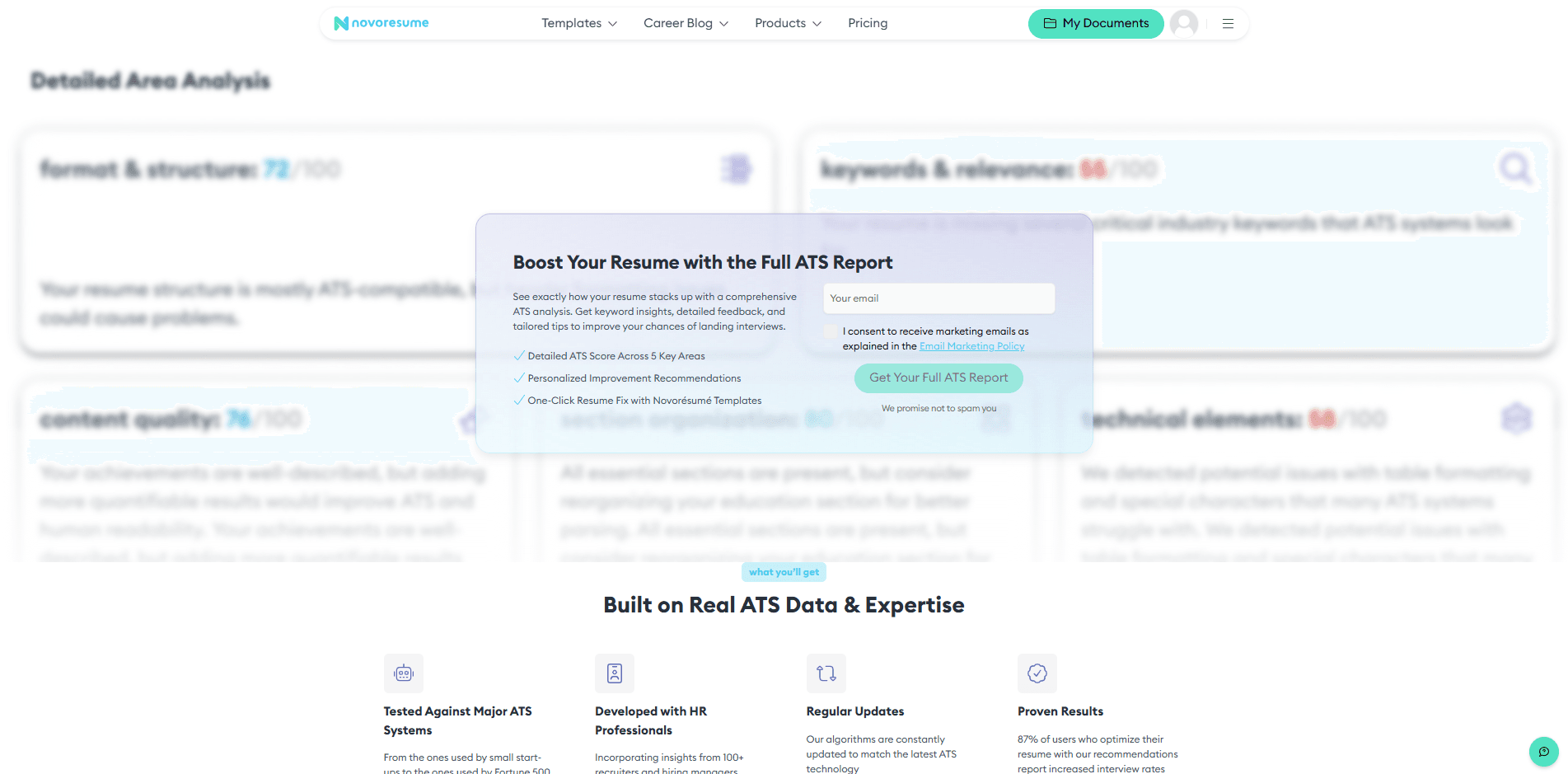Expand the Career Blog menu
Viewport: 1568px width, 774px height.
686,23
